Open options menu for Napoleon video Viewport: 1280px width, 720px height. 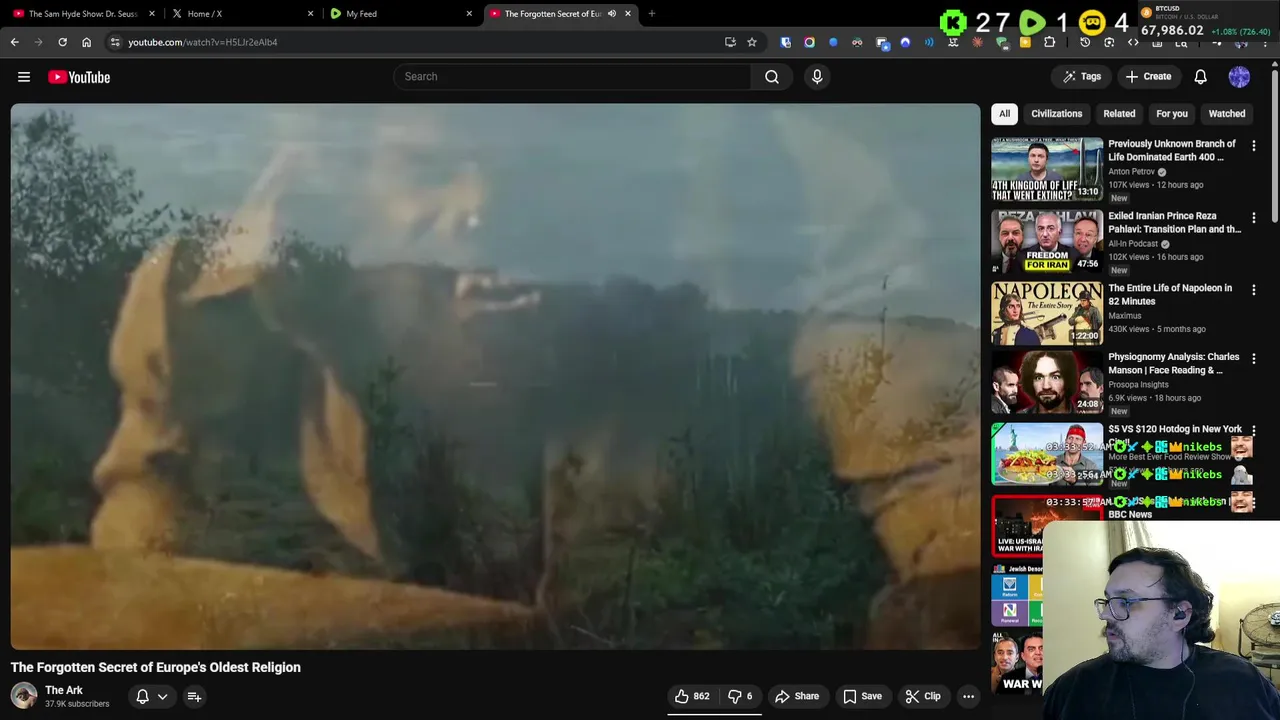(1253, 290)
